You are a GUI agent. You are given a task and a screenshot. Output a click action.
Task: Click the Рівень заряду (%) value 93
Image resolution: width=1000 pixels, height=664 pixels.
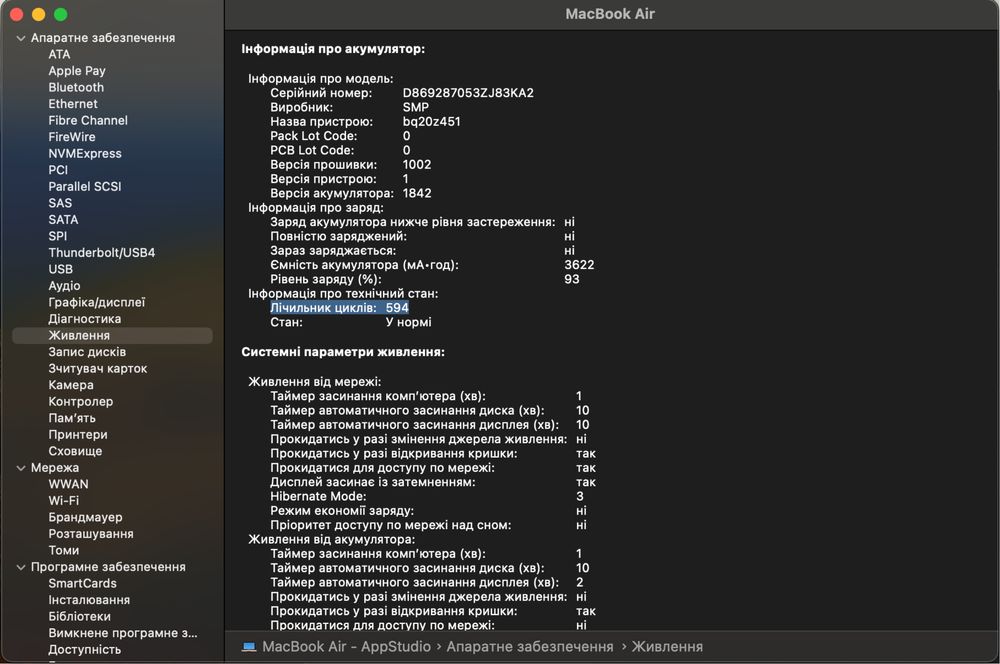point(571,279)
